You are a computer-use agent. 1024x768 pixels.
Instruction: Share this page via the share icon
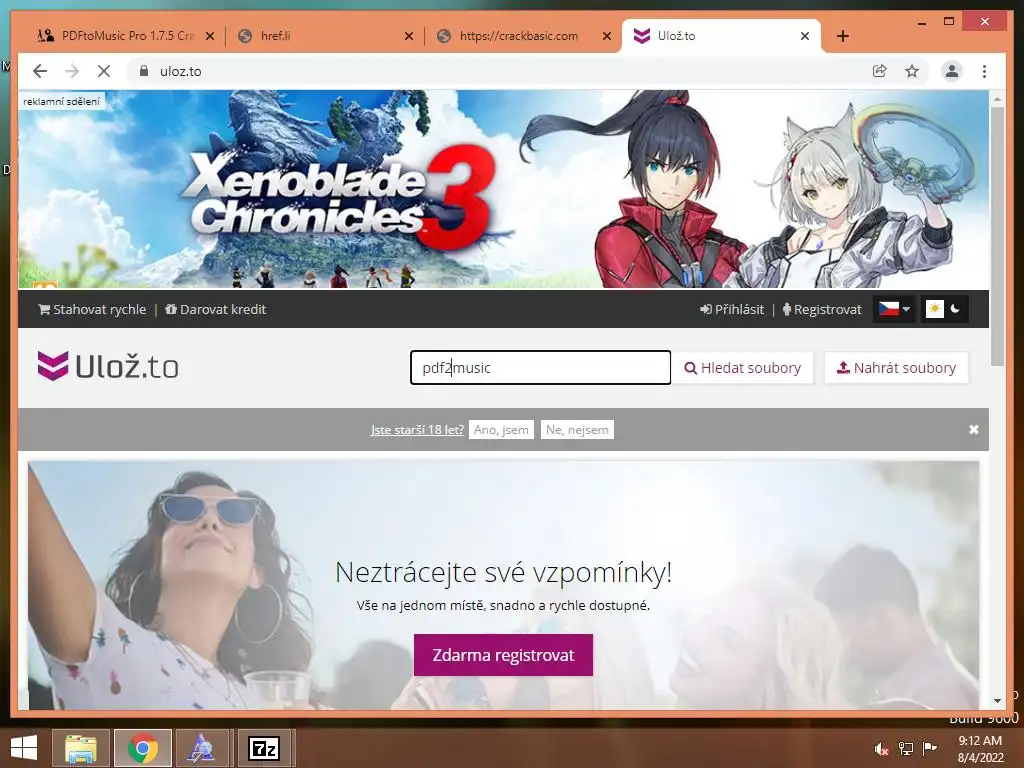(880, 71)
